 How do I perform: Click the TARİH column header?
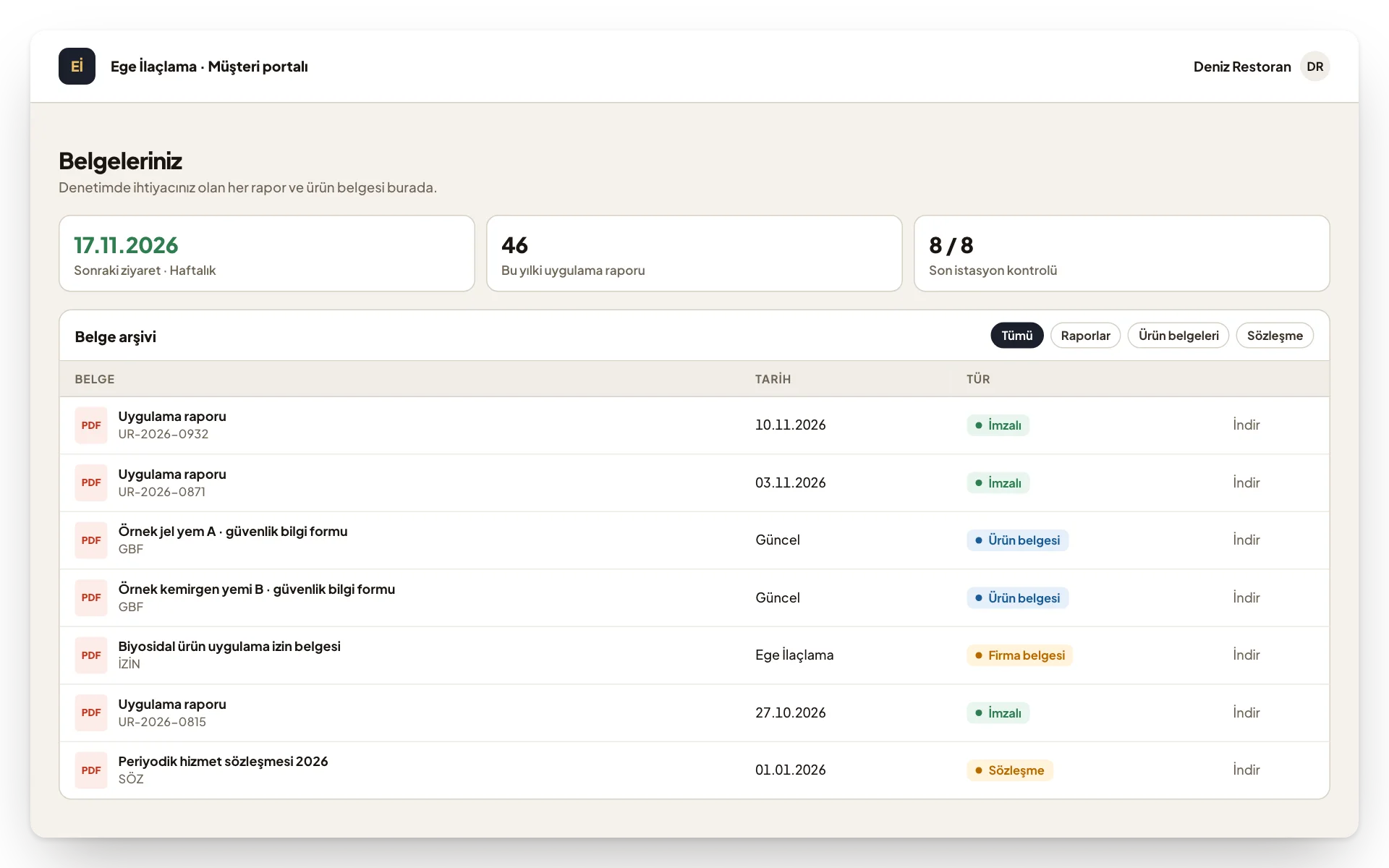(x=773, y=379)
